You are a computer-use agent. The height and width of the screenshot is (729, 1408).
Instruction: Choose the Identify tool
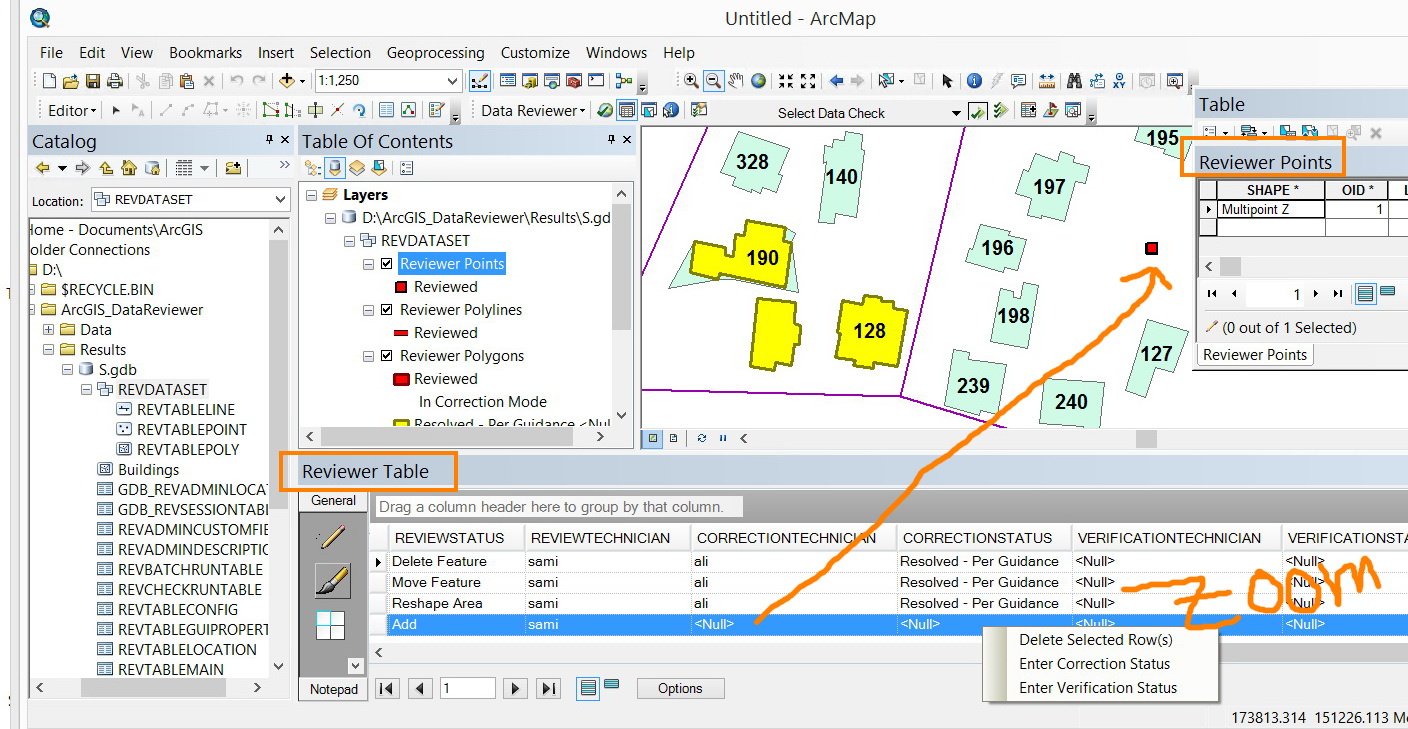tap(973, 81)
